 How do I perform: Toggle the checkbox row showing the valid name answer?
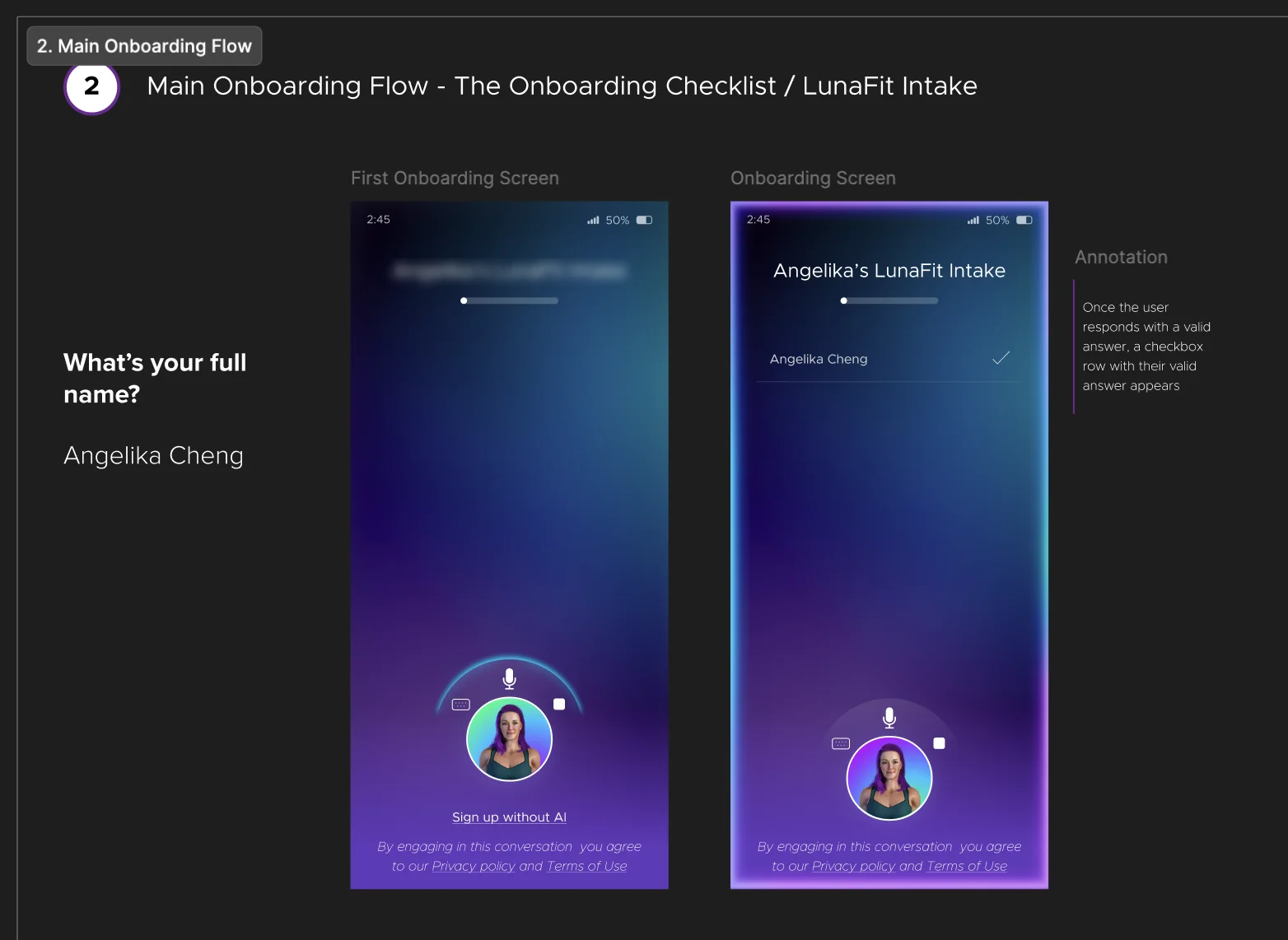click(x=889, y=359)
